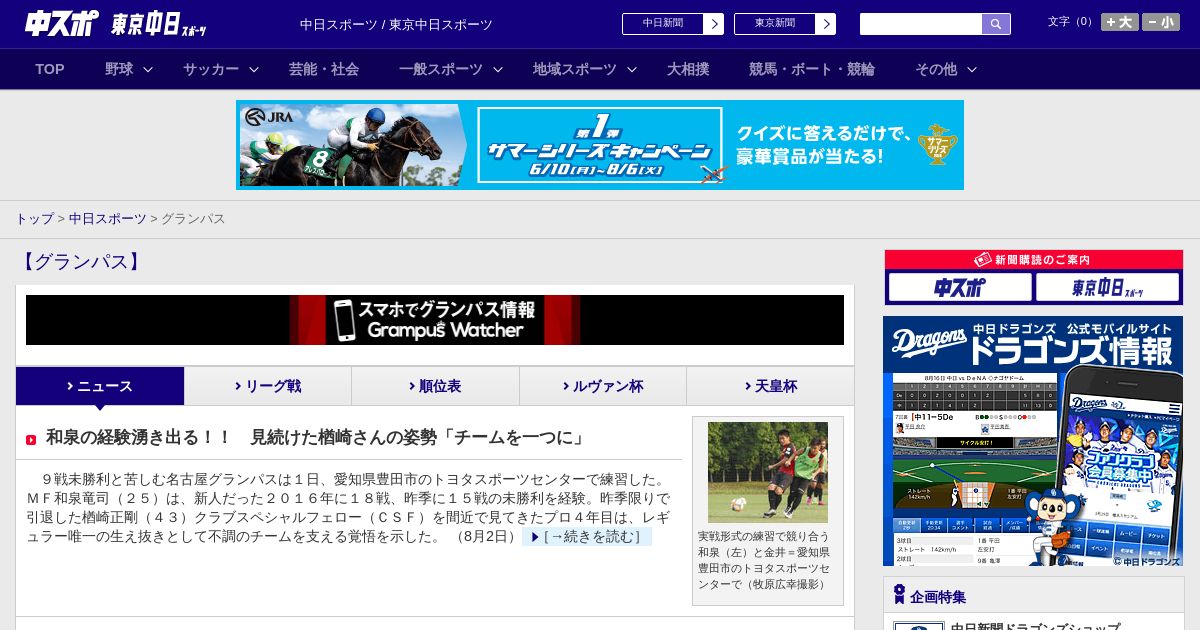
Task: Click the 東京中日スポーツ header logo
Action: click(x=159, y=24)
